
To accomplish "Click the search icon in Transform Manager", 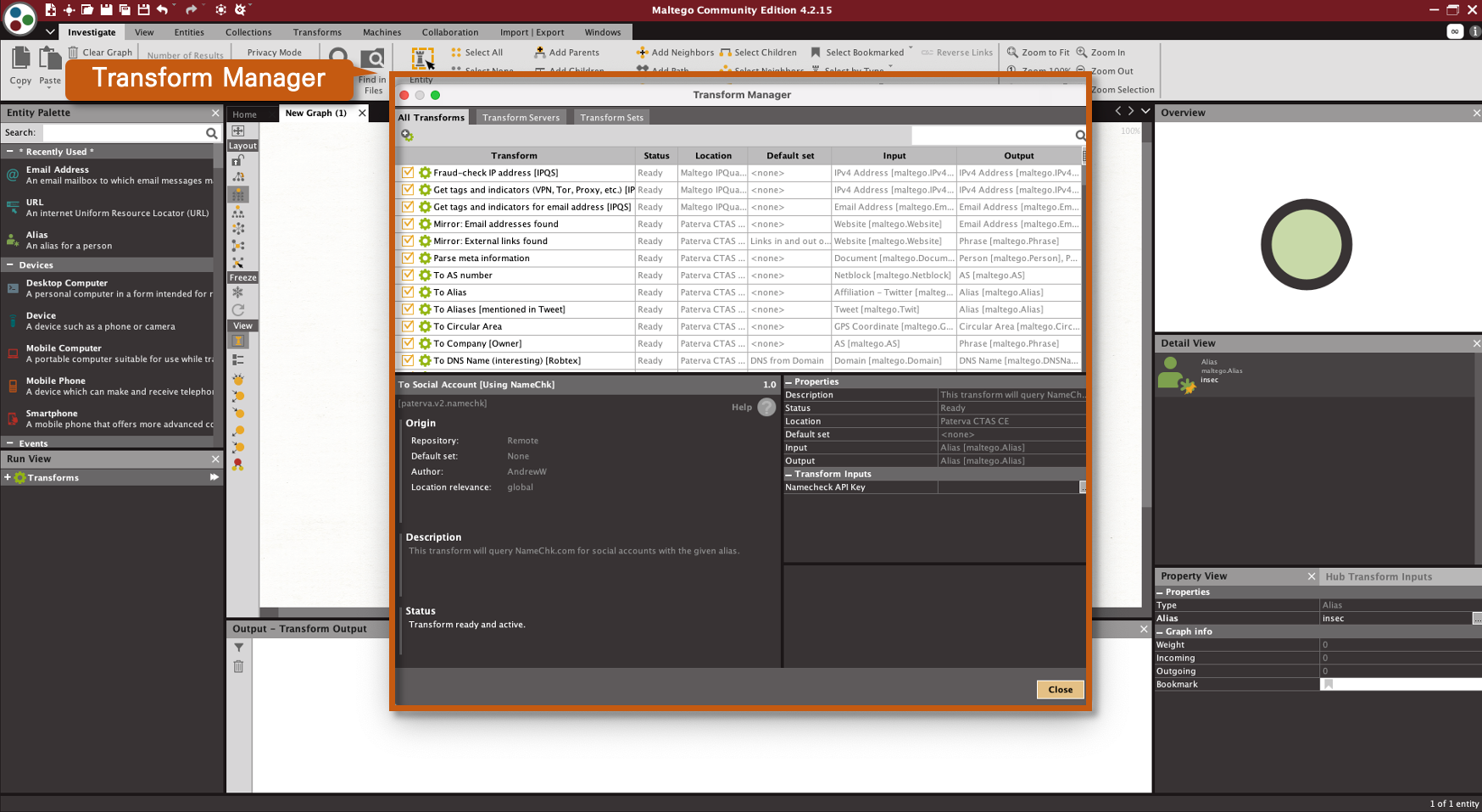I will 1080,136.
